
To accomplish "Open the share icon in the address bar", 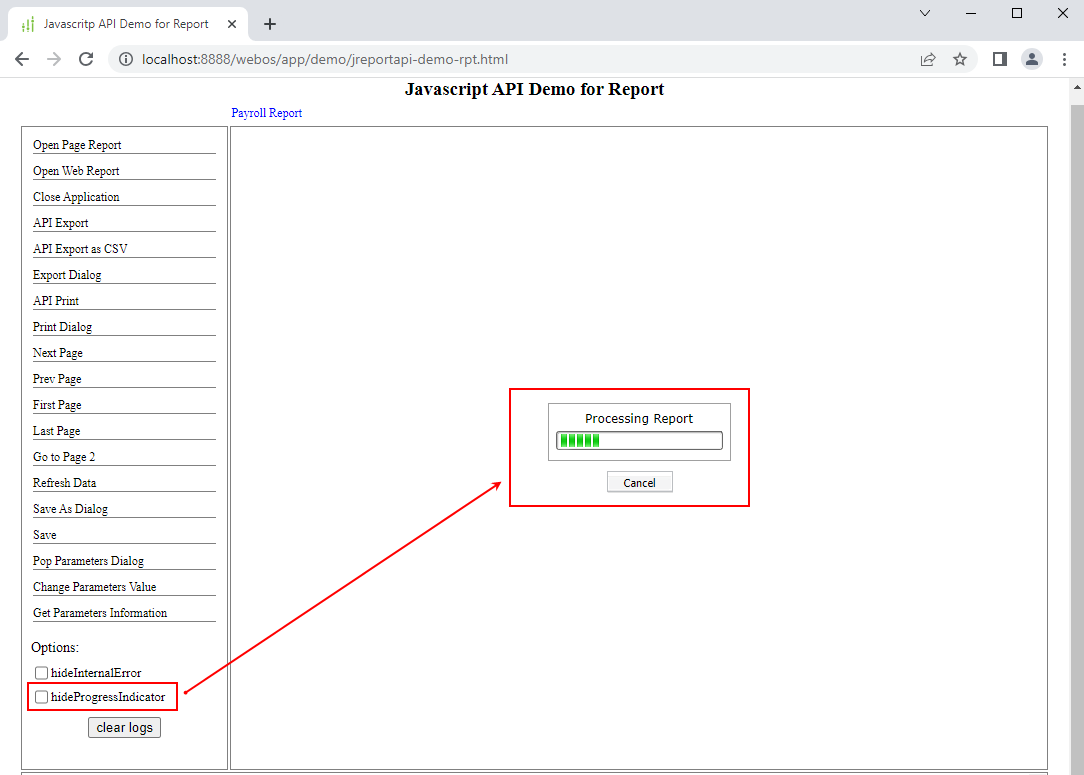I will tap(928, 59).
